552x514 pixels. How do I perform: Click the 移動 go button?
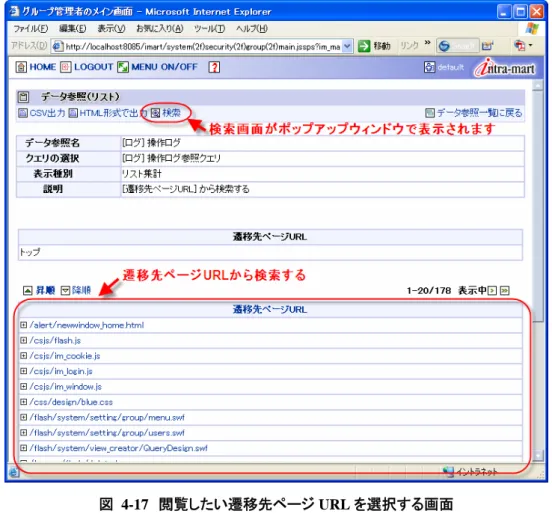click(x=374, y=46)
